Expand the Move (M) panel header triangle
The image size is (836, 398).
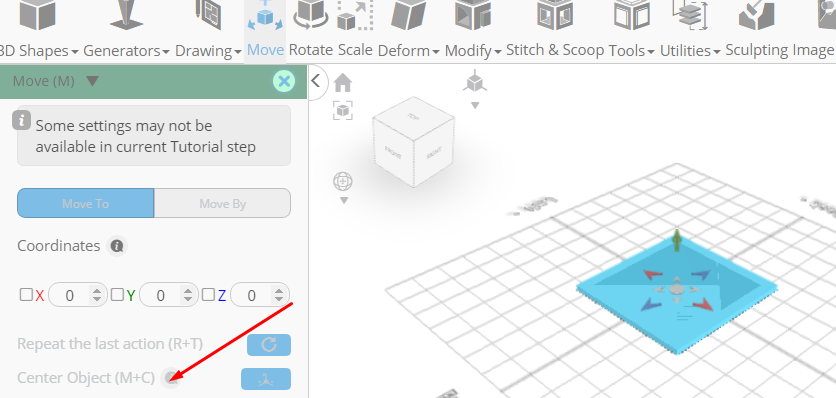coord(92,81)
